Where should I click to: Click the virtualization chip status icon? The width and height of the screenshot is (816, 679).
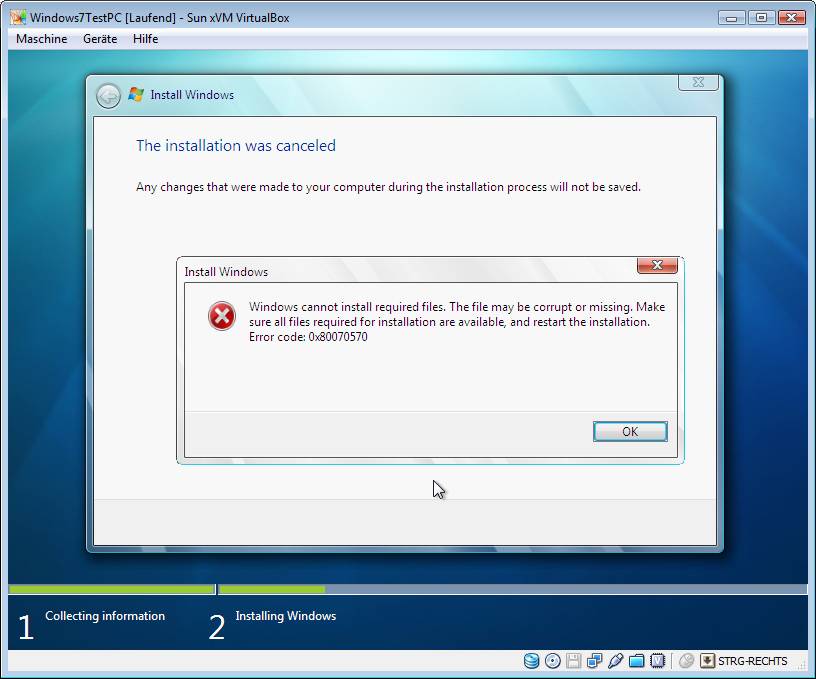[x=658, y=661]
